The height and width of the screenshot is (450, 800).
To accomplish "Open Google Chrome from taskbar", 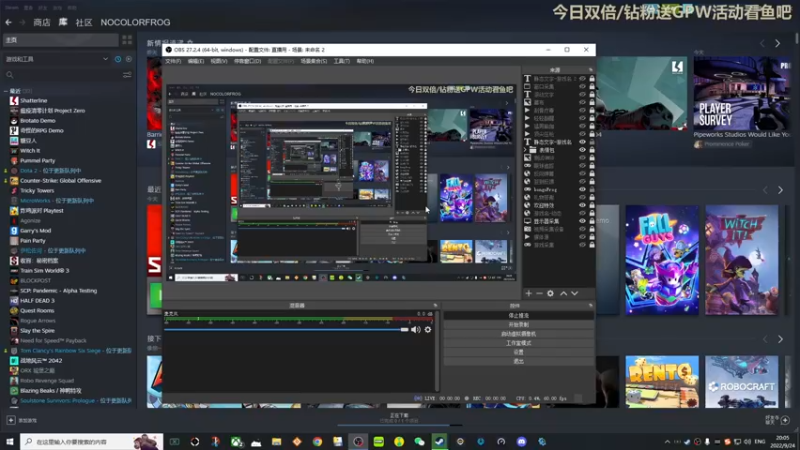I will (317, 442).
